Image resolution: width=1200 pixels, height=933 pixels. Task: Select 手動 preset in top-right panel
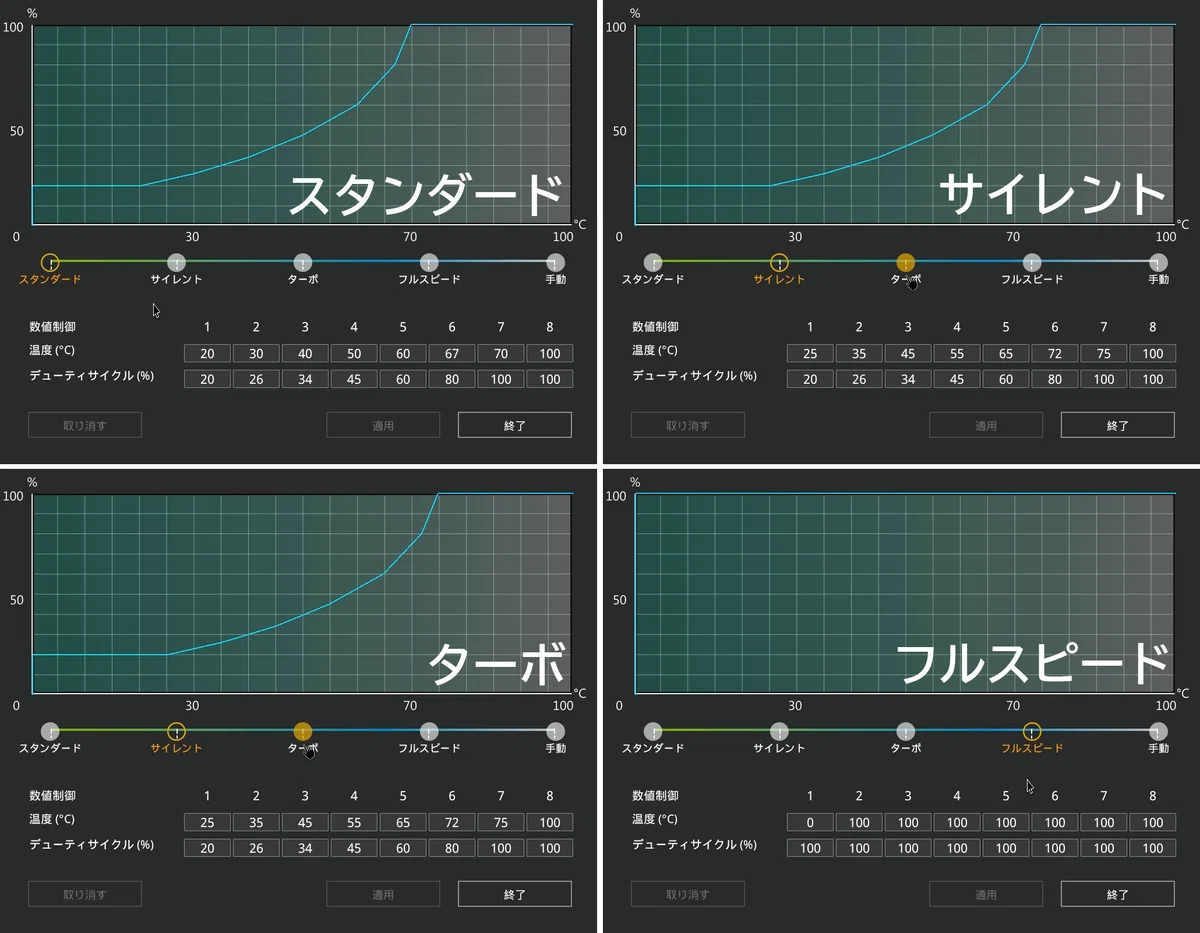(x=1159, y=262)
